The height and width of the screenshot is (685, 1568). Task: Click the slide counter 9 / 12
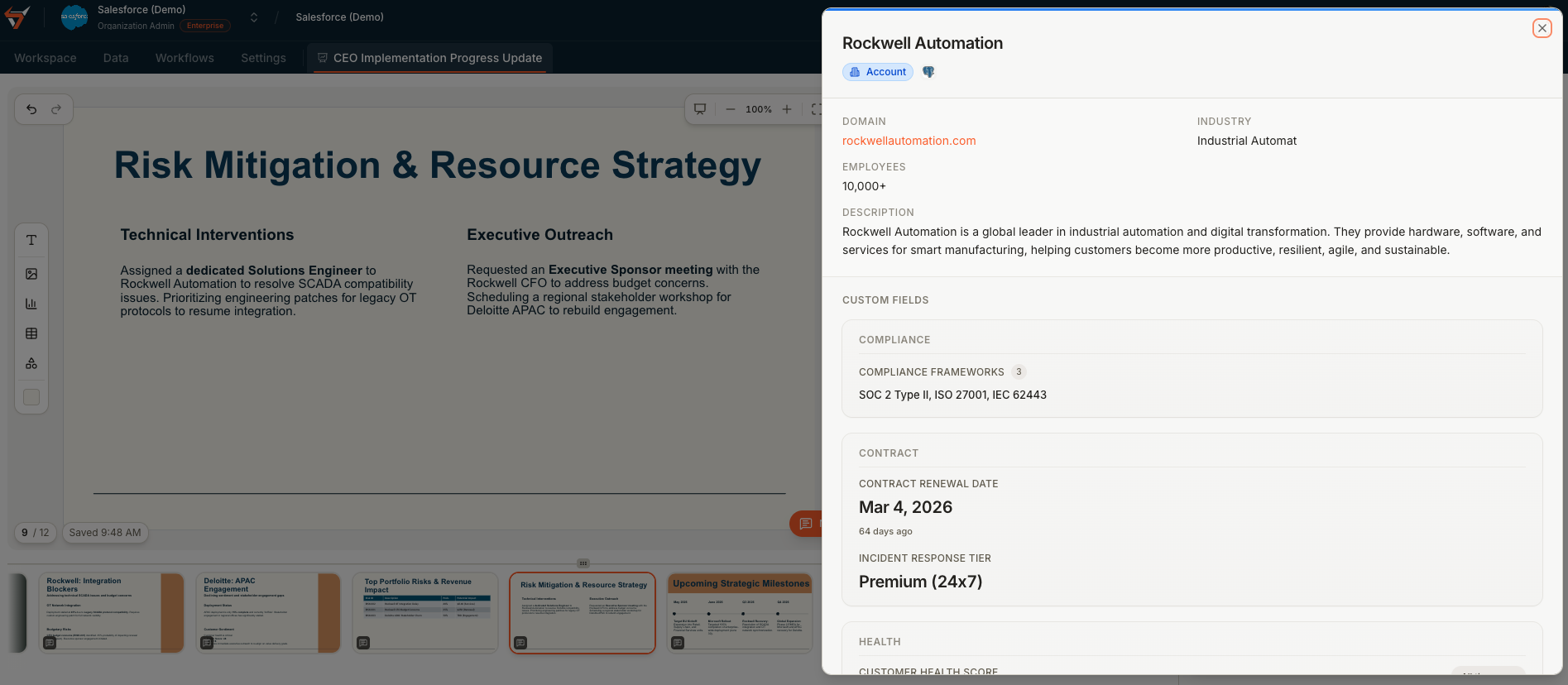(36, 533)
